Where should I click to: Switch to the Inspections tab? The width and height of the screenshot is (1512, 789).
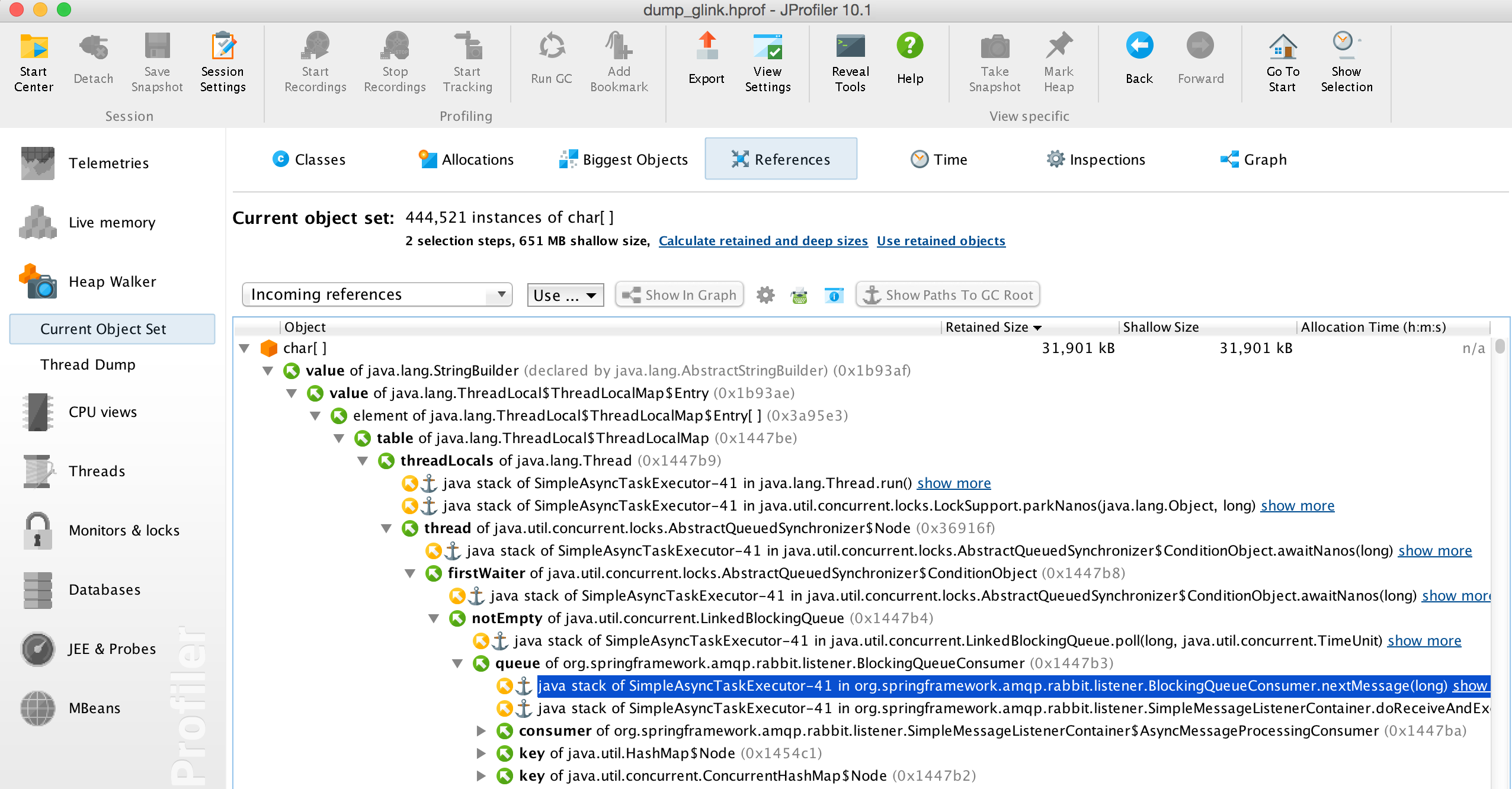(x=1095, y=159)
